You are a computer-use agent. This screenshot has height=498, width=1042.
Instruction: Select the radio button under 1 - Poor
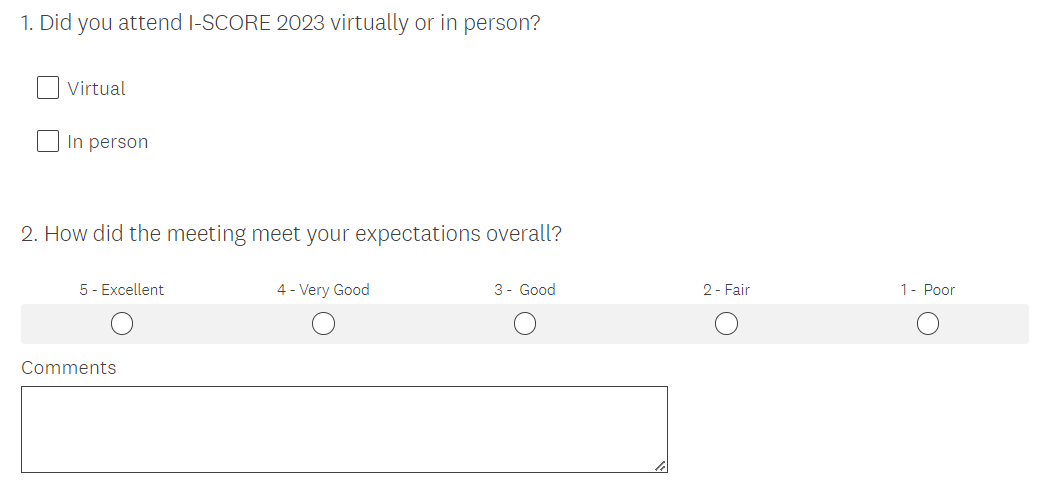[x=928, y=324]
